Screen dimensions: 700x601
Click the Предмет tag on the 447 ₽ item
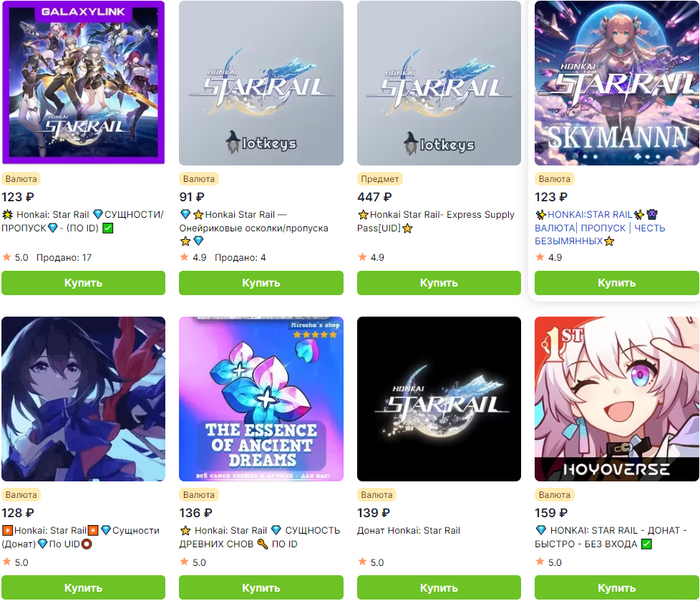coord(379,179)
